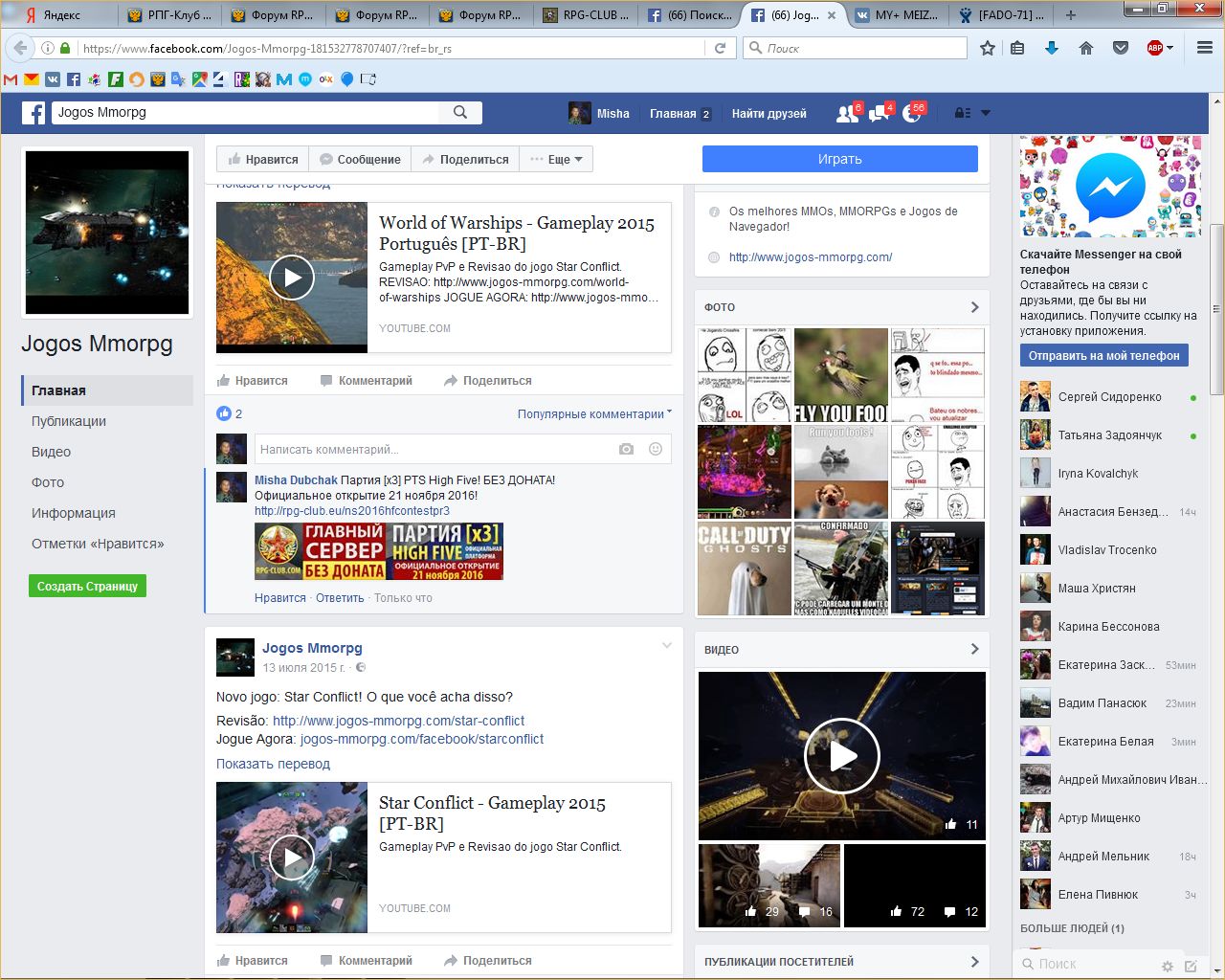This screenshot has height=980, width=1225.
Task: Open chat with Vladislav Trocenko
Action: [x=1109, y=550]
